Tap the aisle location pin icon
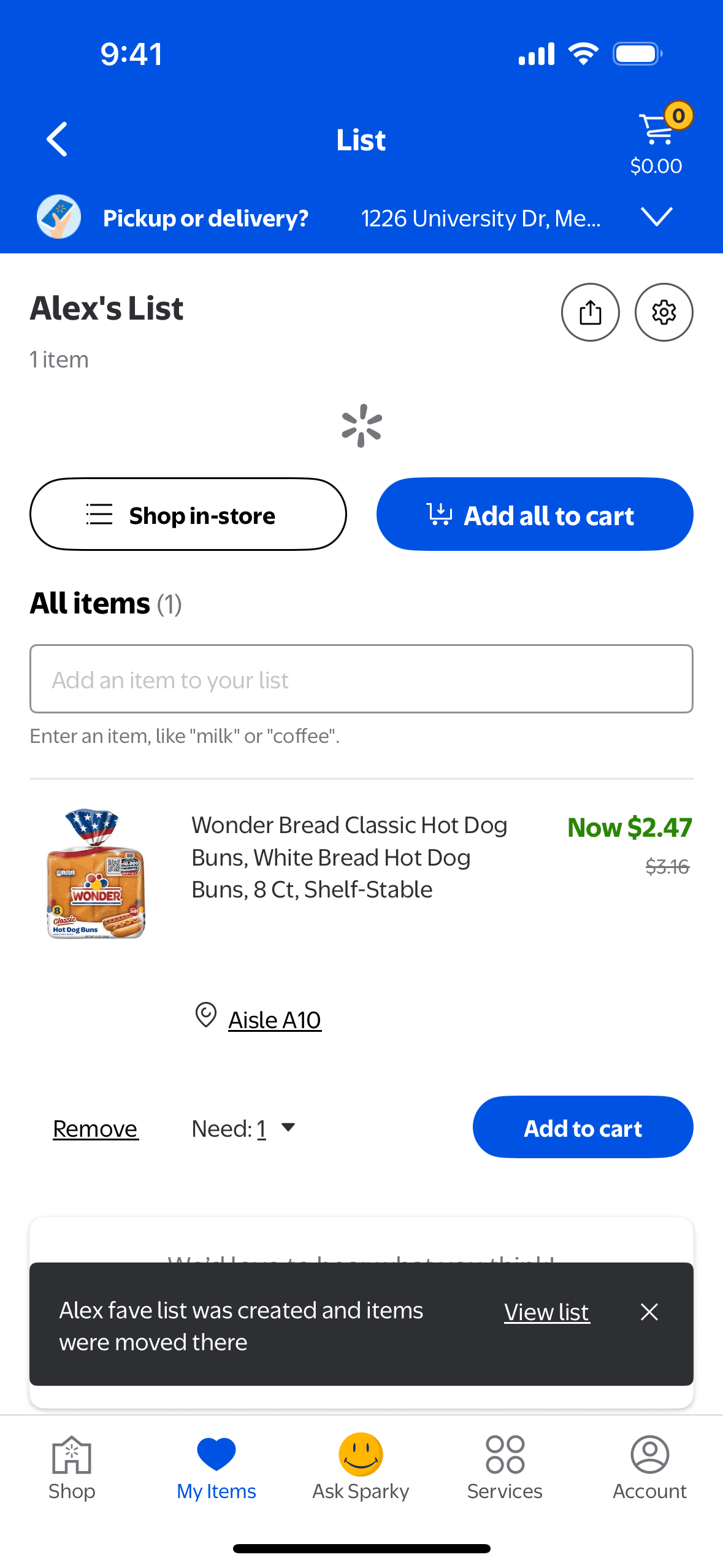This screenshot has width=723, height=1568. tap(206, 1015)
